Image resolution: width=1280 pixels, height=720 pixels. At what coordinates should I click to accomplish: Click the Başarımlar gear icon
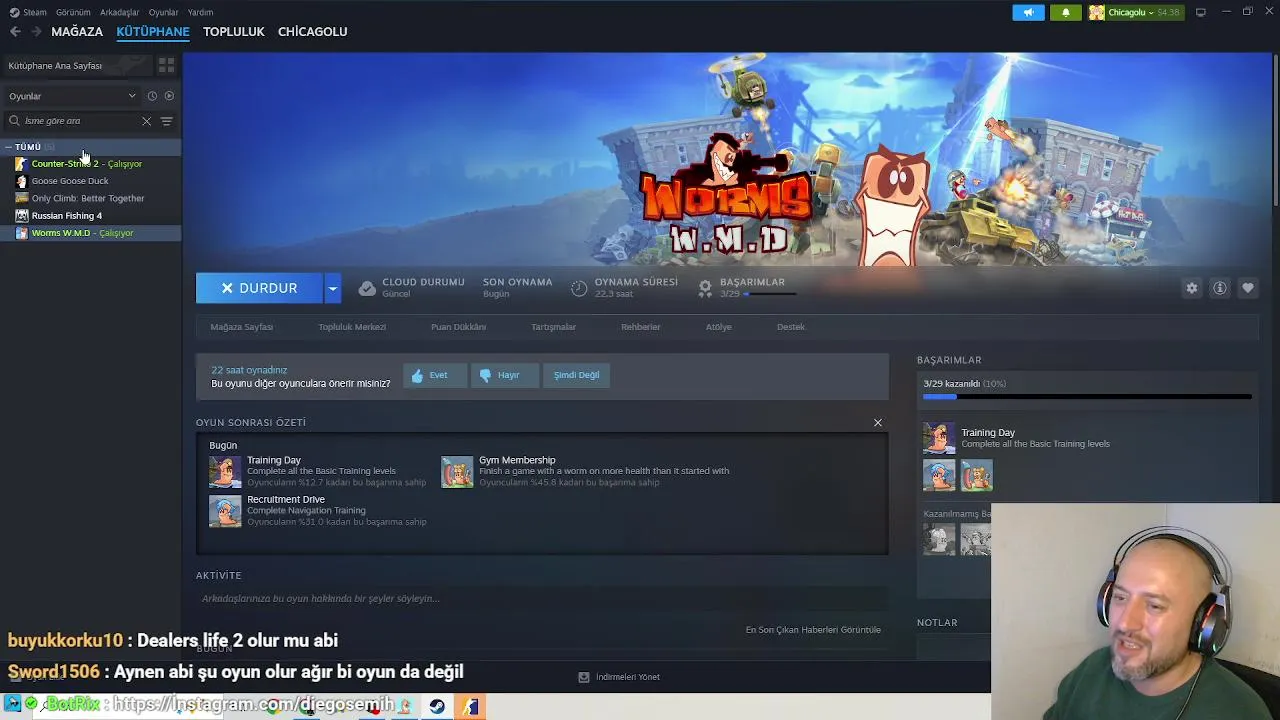(x=705, y=288)
